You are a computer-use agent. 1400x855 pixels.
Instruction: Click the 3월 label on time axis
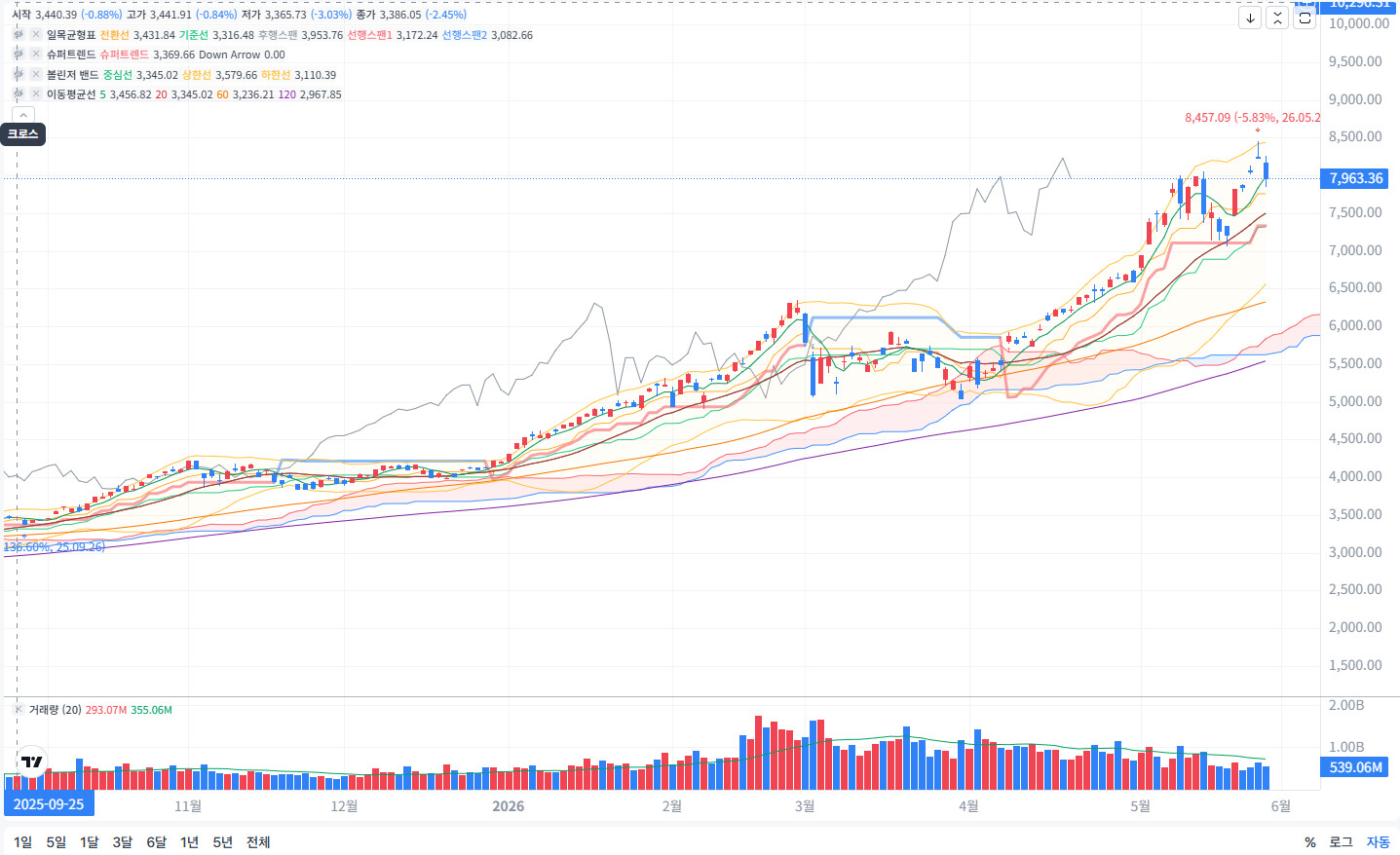tap(805, 806)
